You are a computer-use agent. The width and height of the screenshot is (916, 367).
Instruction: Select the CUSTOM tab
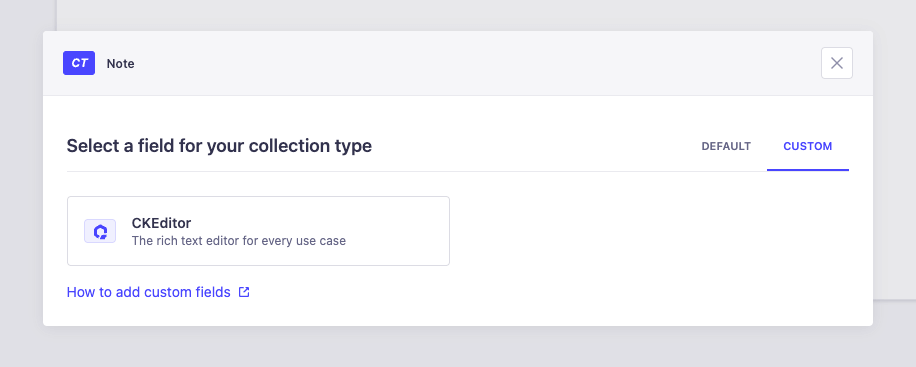[x=808, y=146]
